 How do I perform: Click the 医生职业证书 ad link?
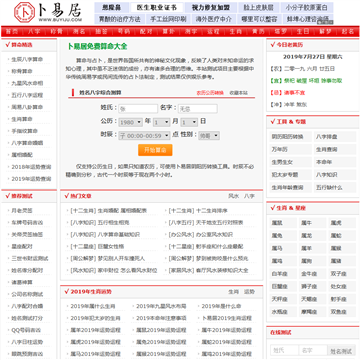pos(157,7)
